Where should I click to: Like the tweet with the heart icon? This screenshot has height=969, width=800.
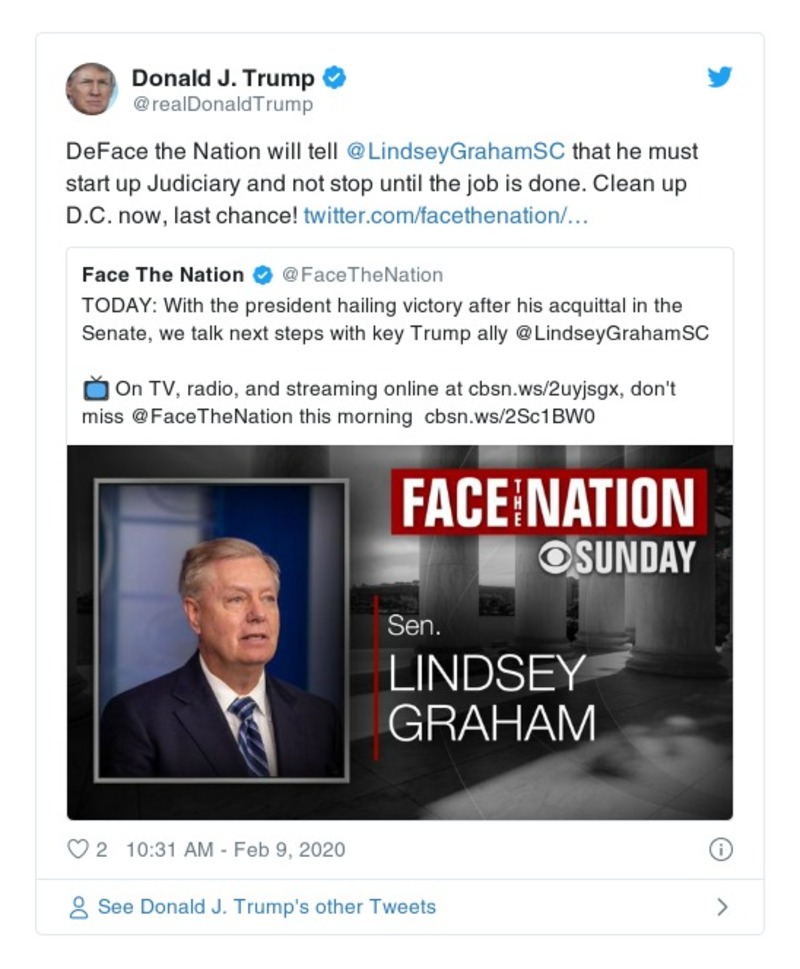click(x=78, y=850)
